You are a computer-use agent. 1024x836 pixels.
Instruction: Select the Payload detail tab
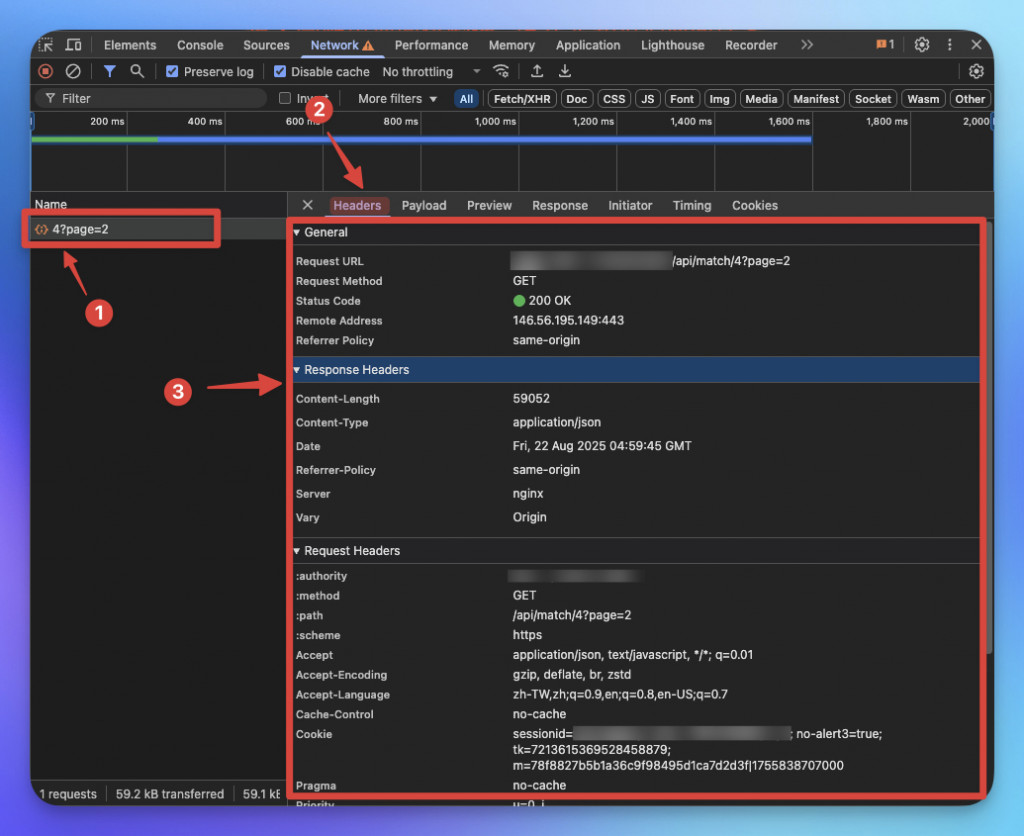(424, 205)
